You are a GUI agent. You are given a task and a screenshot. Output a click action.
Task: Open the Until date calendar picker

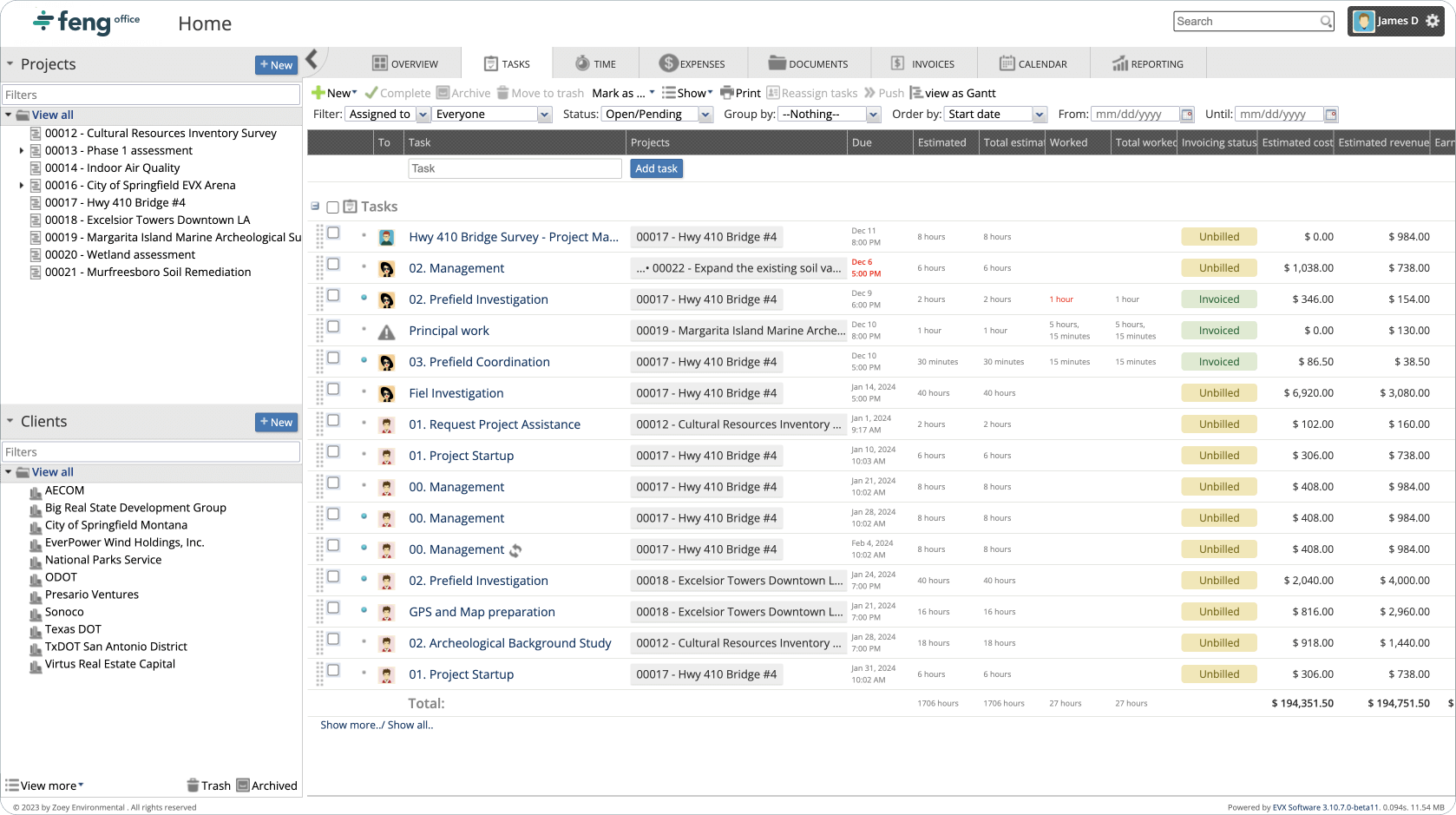[x=1331, y=115]
